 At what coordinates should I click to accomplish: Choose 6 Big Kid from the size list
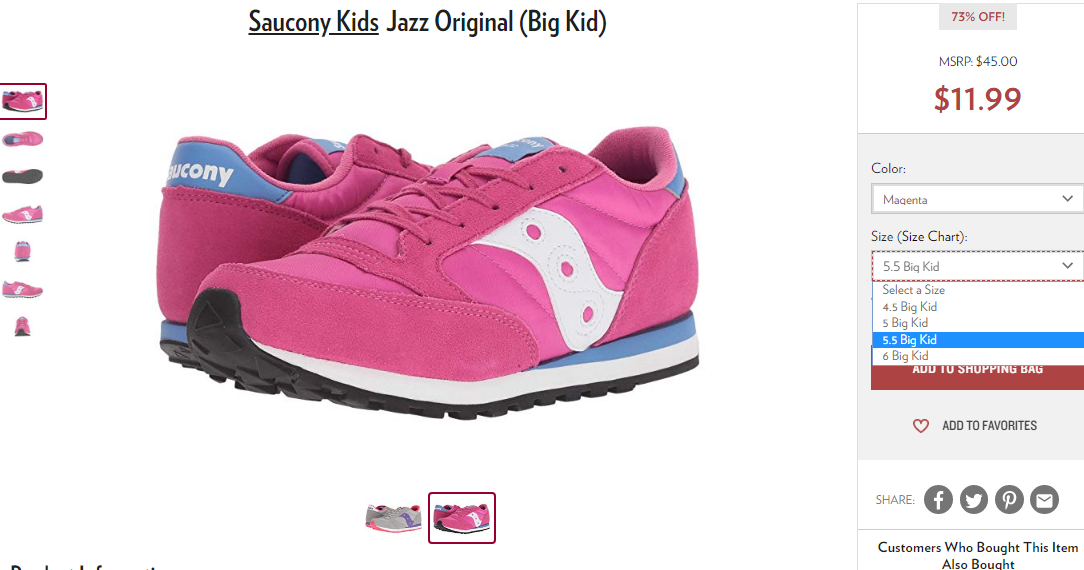[978, 356]
